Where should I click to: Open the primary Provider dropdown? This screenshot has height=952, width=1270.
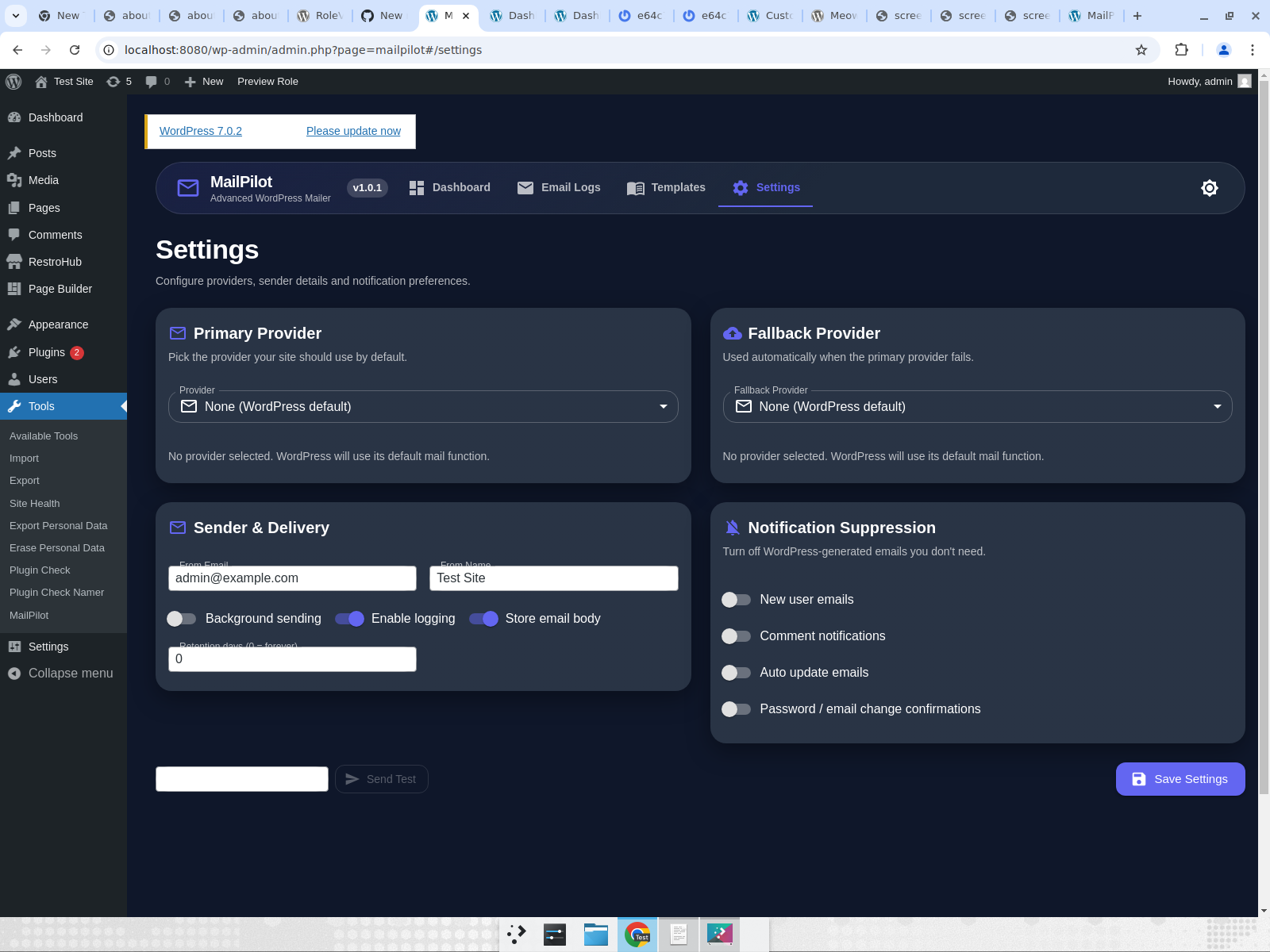pos(423,407)
